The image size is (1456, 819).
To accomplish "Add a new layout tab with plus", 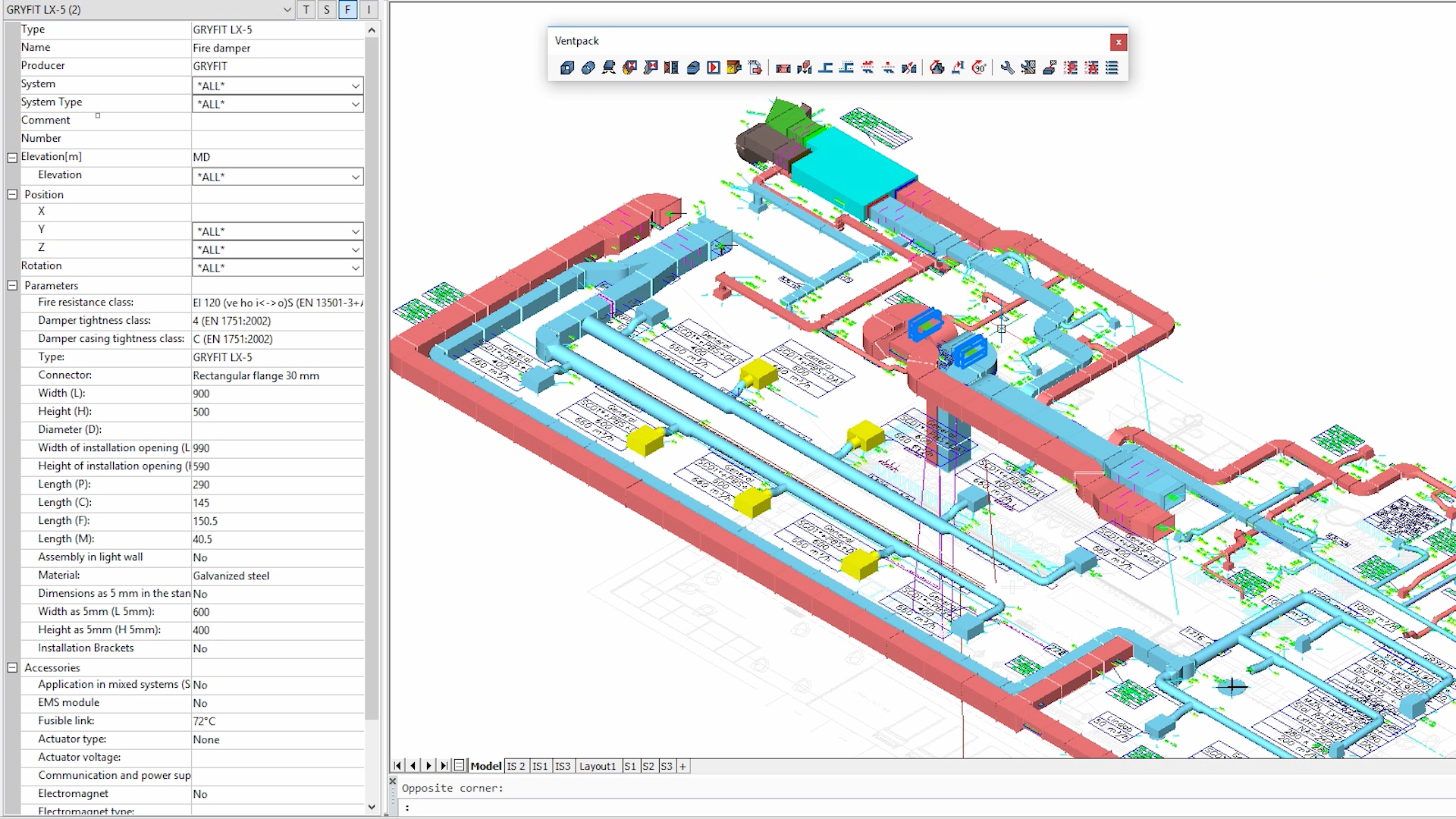I will (x=682, y=766).
